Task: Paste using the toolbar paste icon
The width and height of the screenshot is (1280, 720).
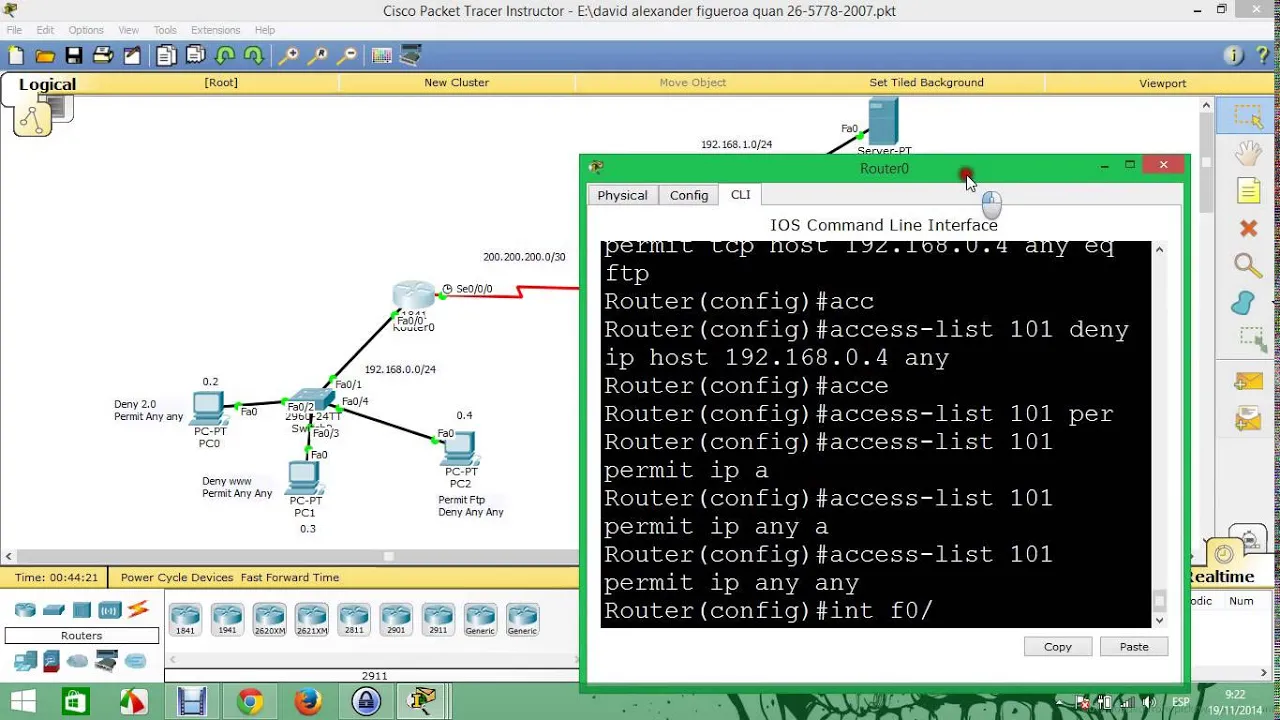Action: click(195, 56)
